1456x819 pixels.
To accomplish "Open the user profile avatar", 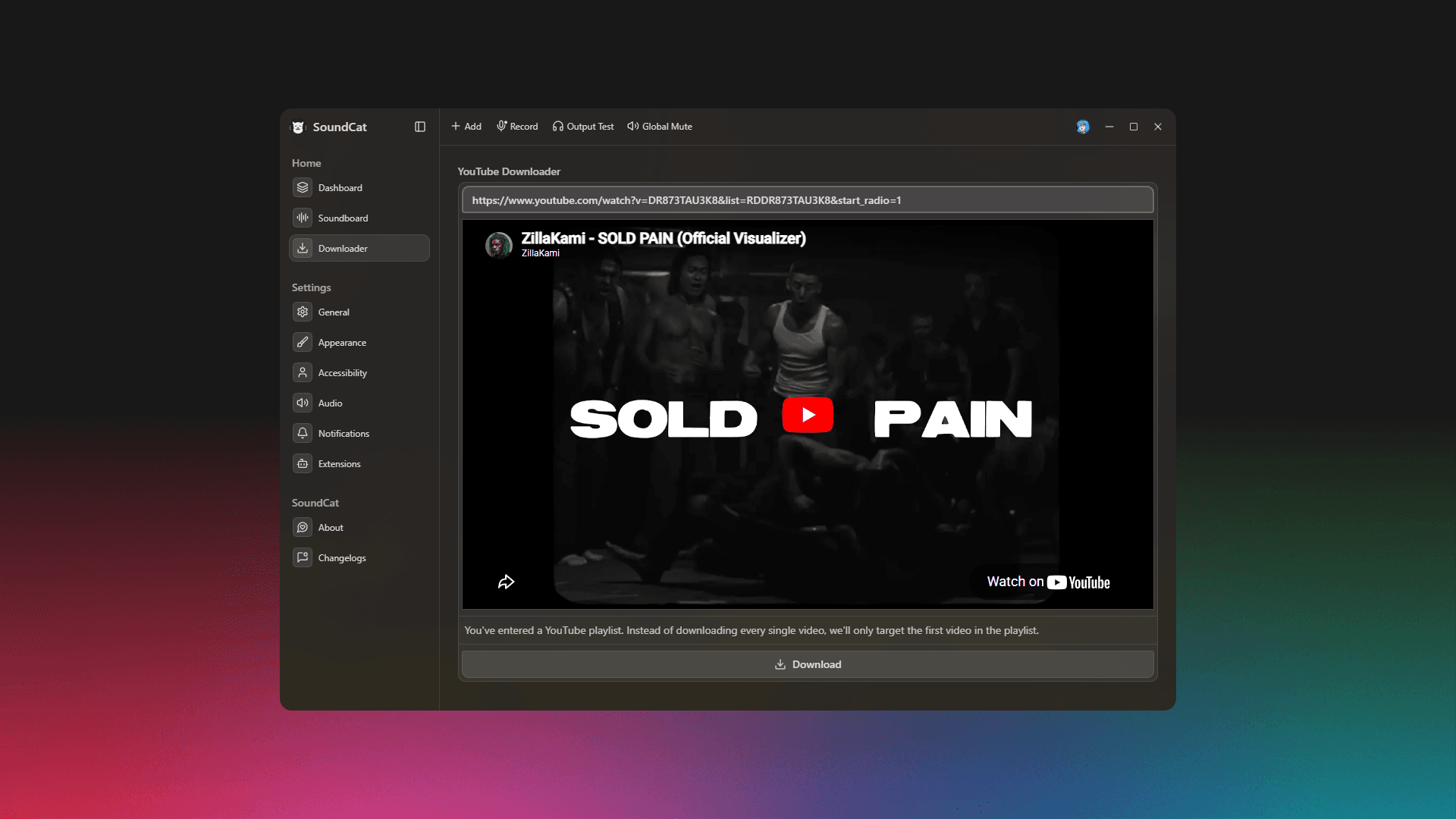I will tap(1083, 127).
